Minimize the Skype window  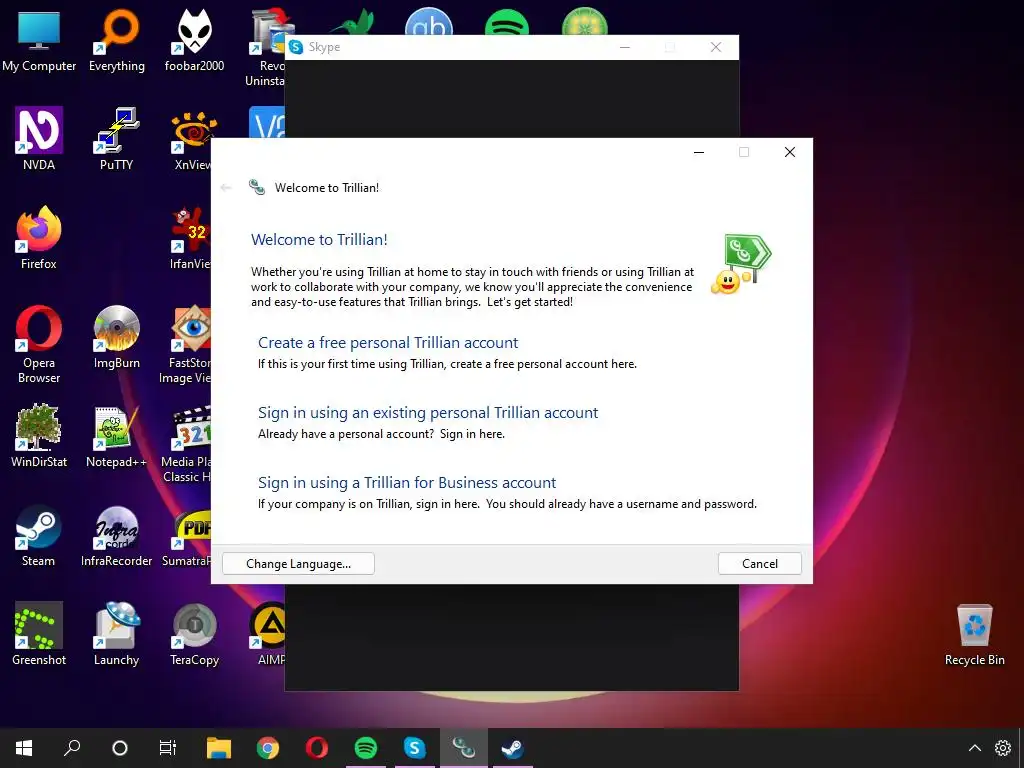click(x=625, y=47)
